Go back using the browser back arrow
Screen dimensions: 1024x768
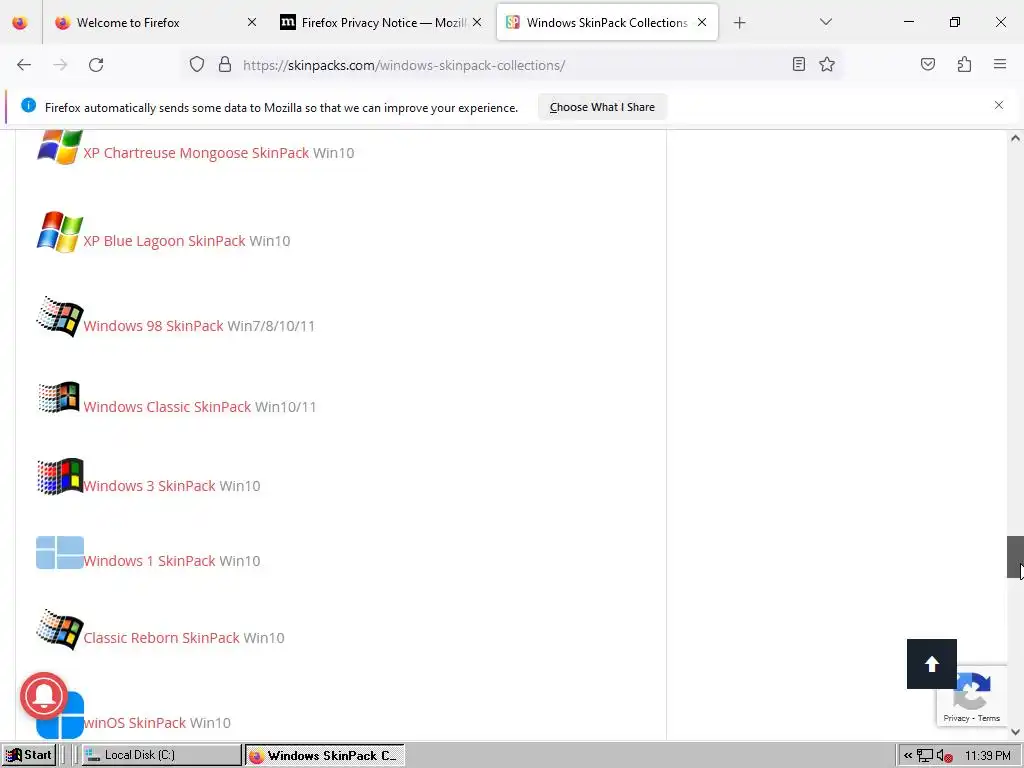pos(24,65)
